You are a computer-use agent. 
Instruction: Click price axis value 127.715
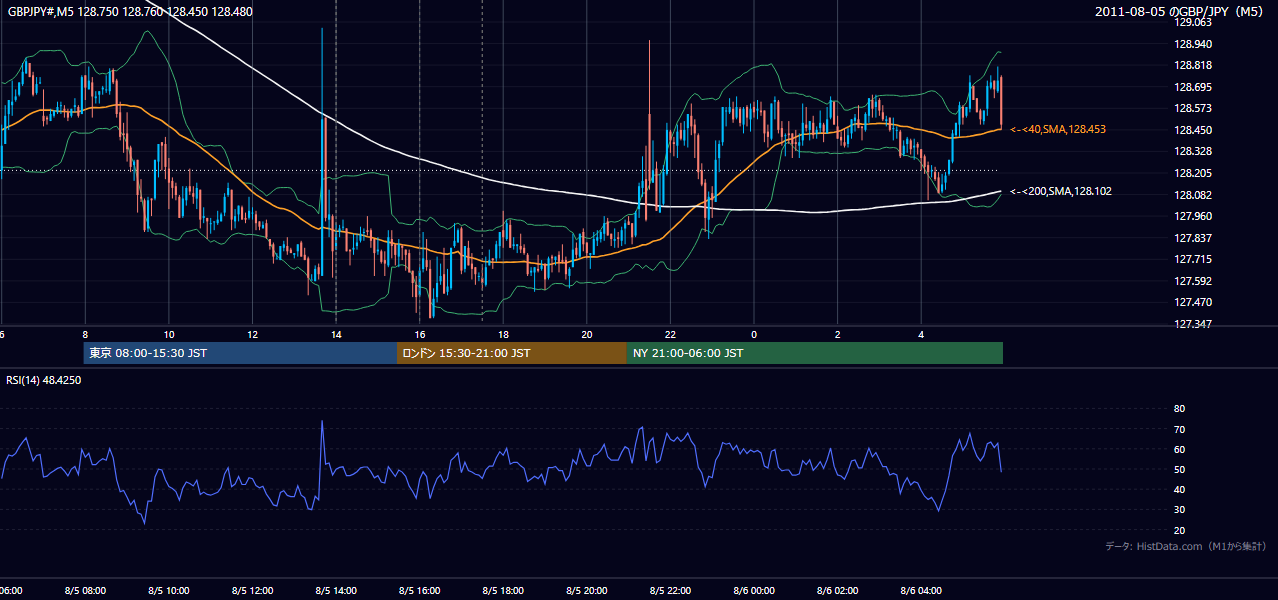(x=1193, y=259)
